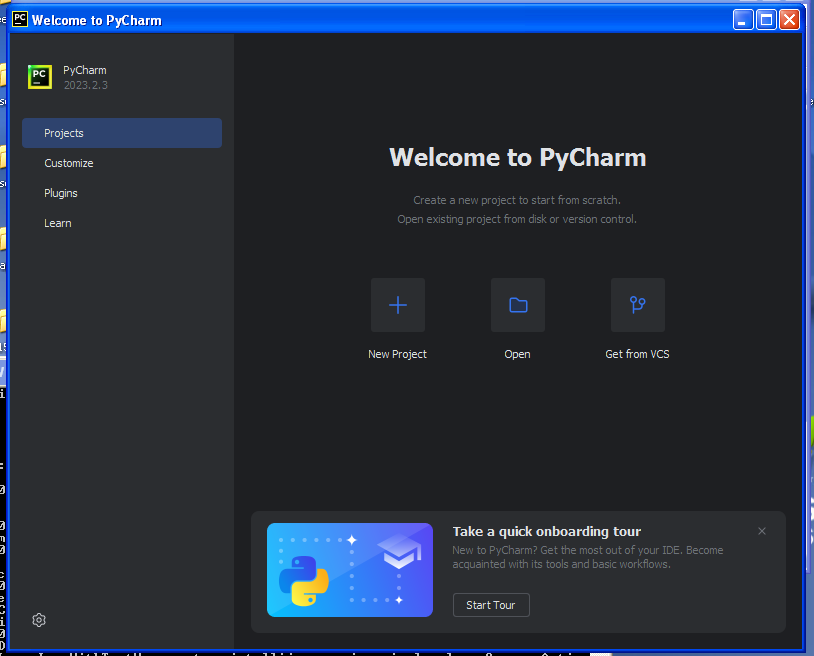
Task: Click the Open label text
Action: pos(518,354)
